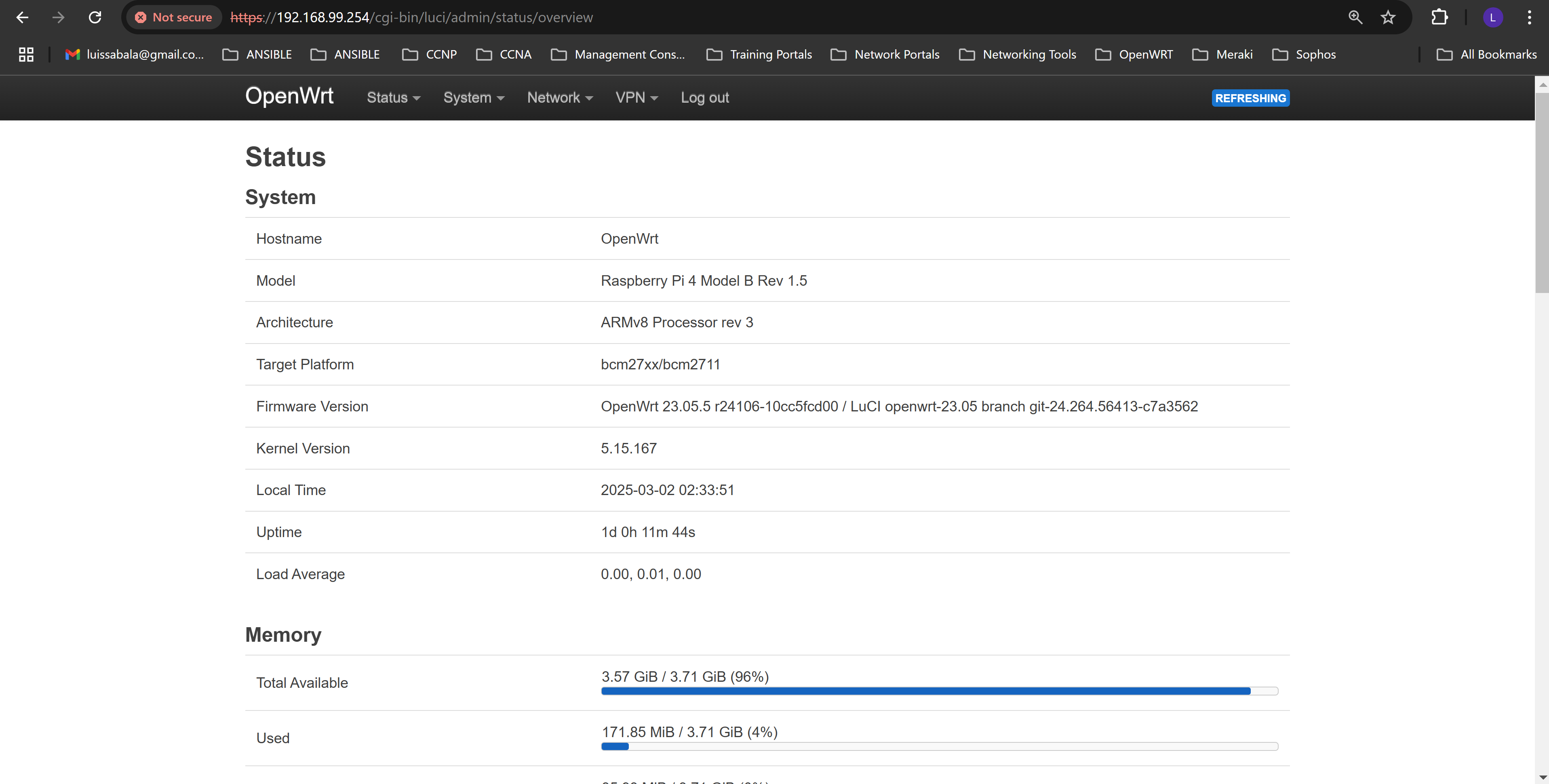Open the extensions puzzle icon

1439,17
